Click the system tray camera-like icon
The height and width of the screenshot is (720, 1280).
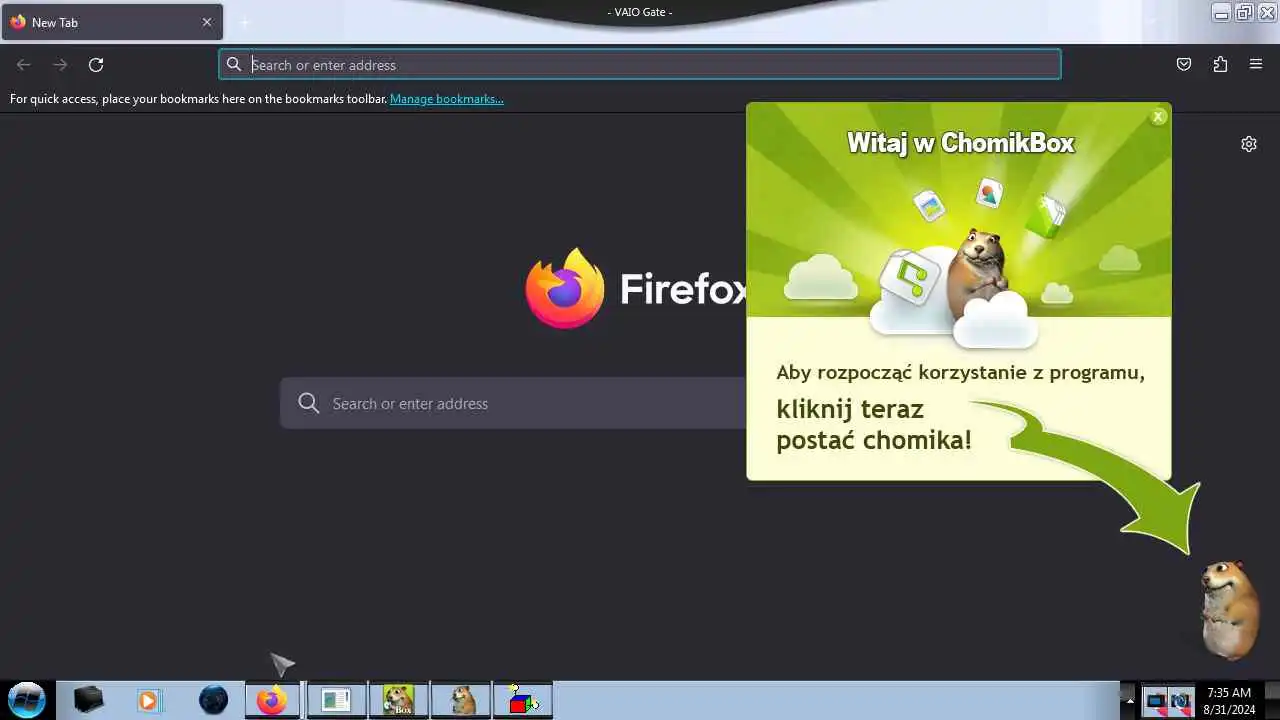pos(1181,700)
